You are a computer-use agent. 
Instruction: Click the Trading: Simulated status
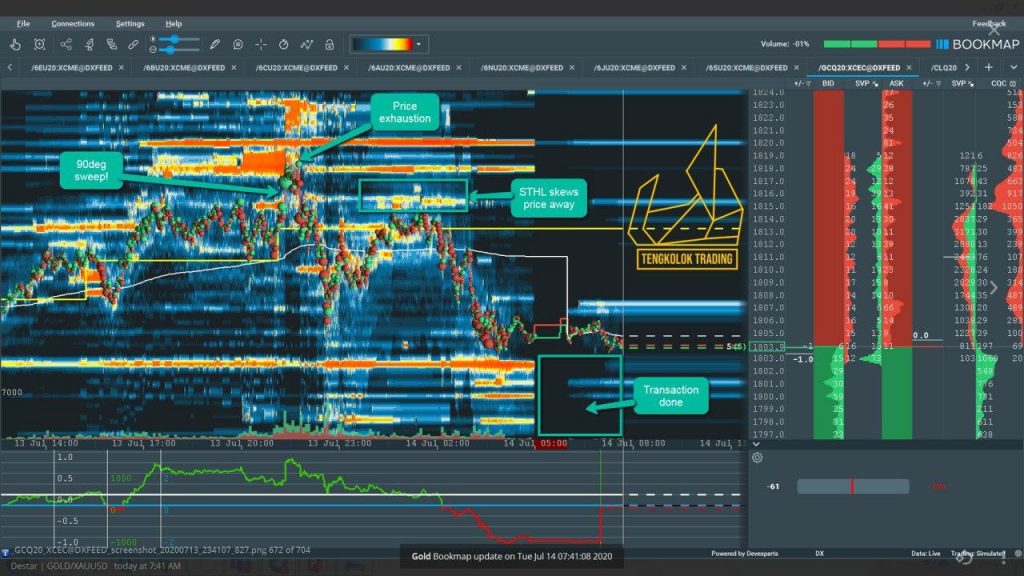[978, 554]
